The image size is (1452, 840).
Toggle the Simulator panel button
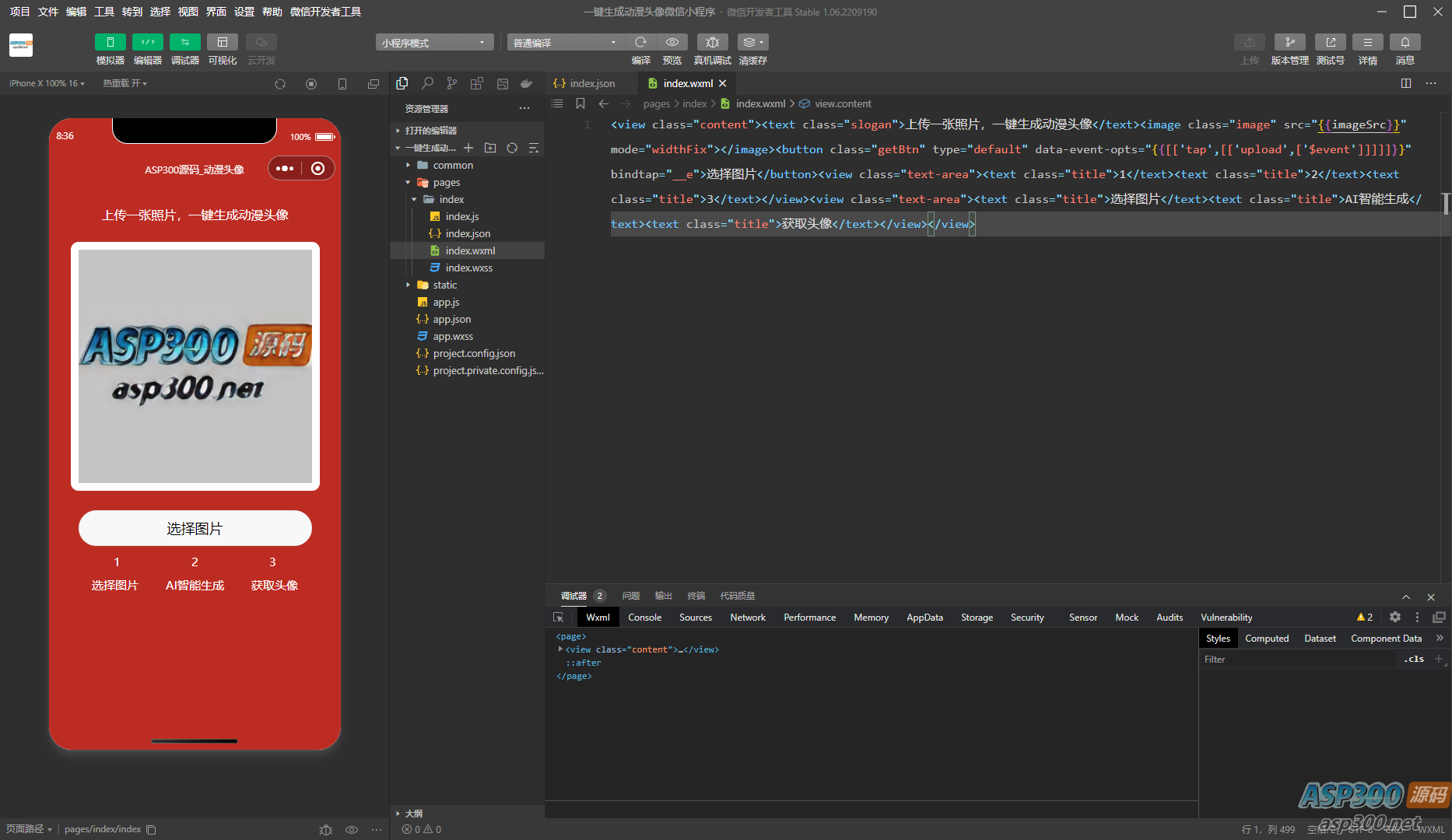(x=110, y=42)
